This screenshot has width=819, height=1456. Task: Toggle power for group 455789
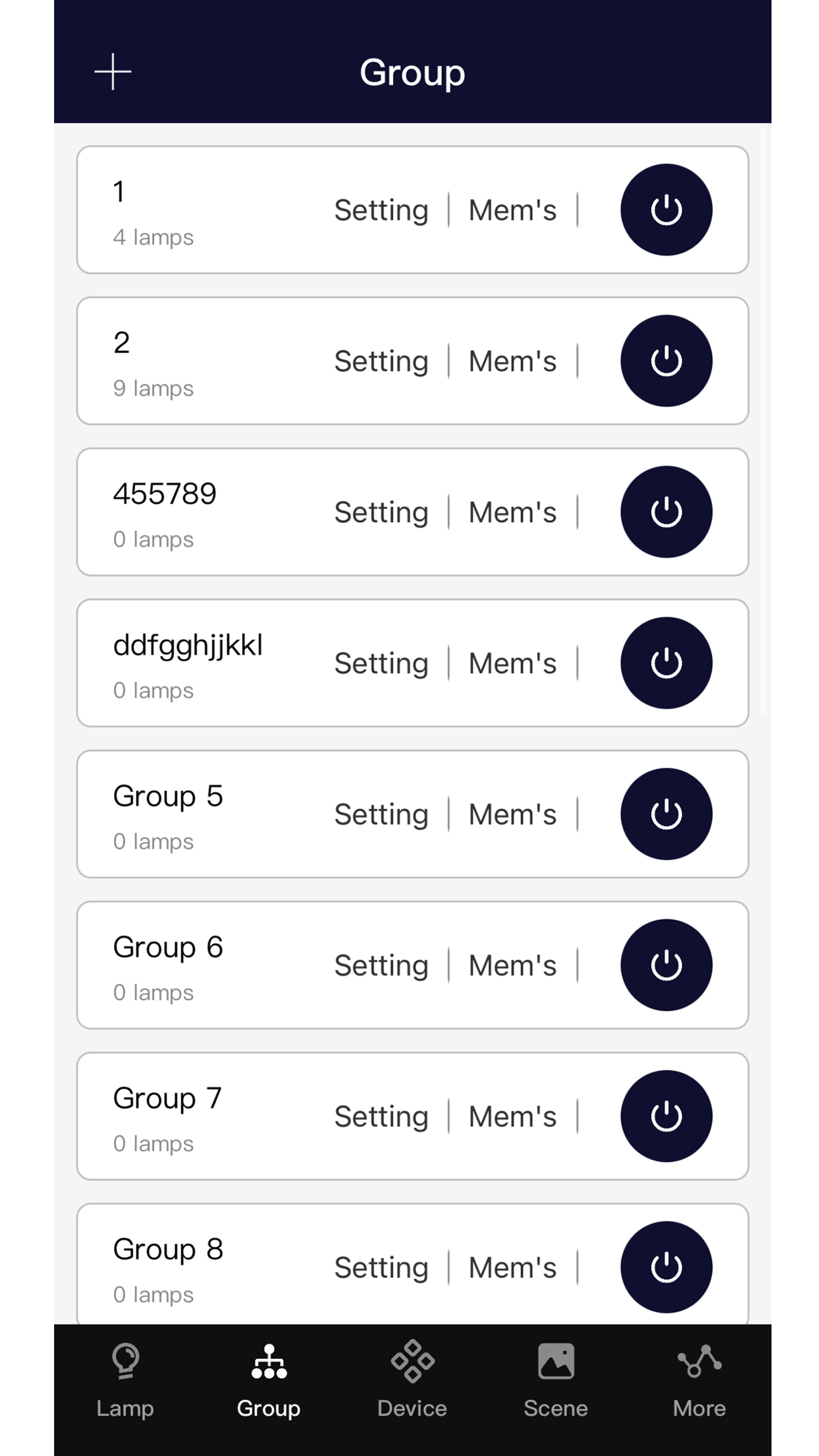click(x=666, y=512)
